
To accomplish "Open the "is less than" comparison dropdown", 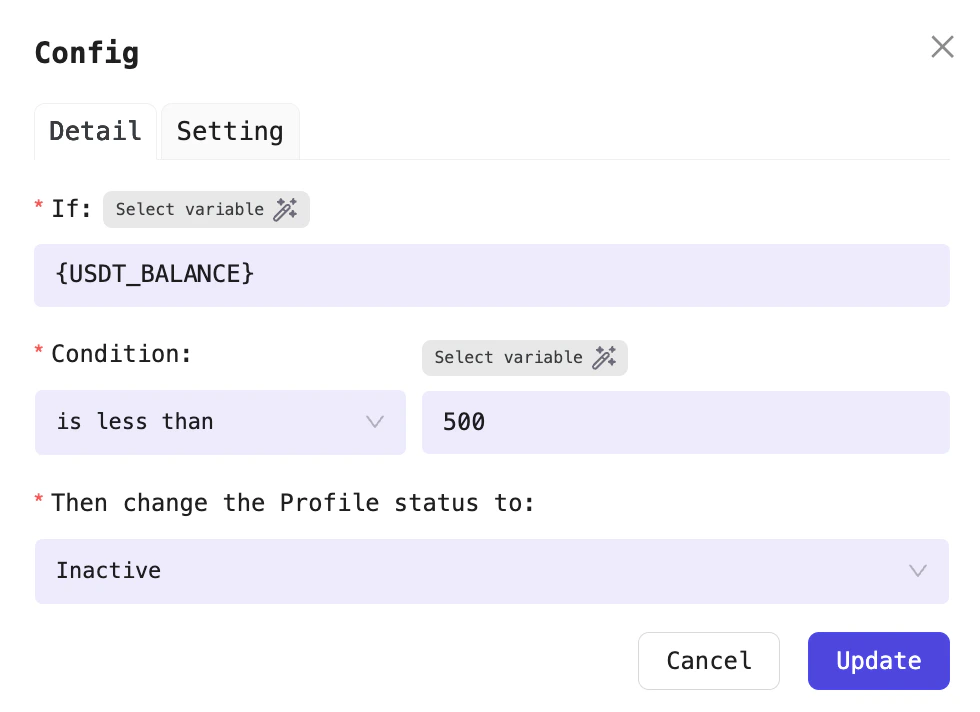I will 220,422.
